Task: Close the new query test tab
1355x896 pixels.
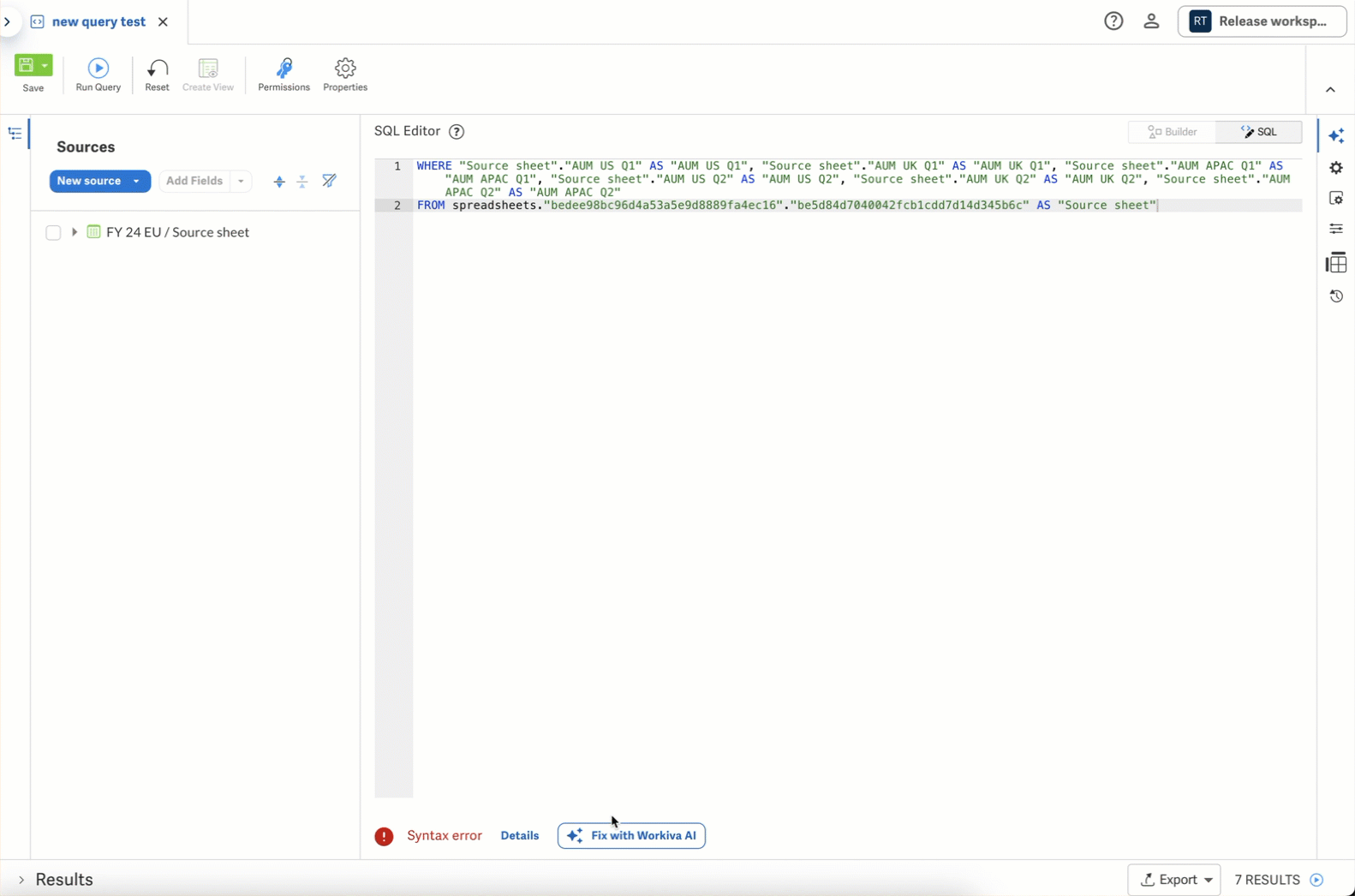Action: click(164, 21)
